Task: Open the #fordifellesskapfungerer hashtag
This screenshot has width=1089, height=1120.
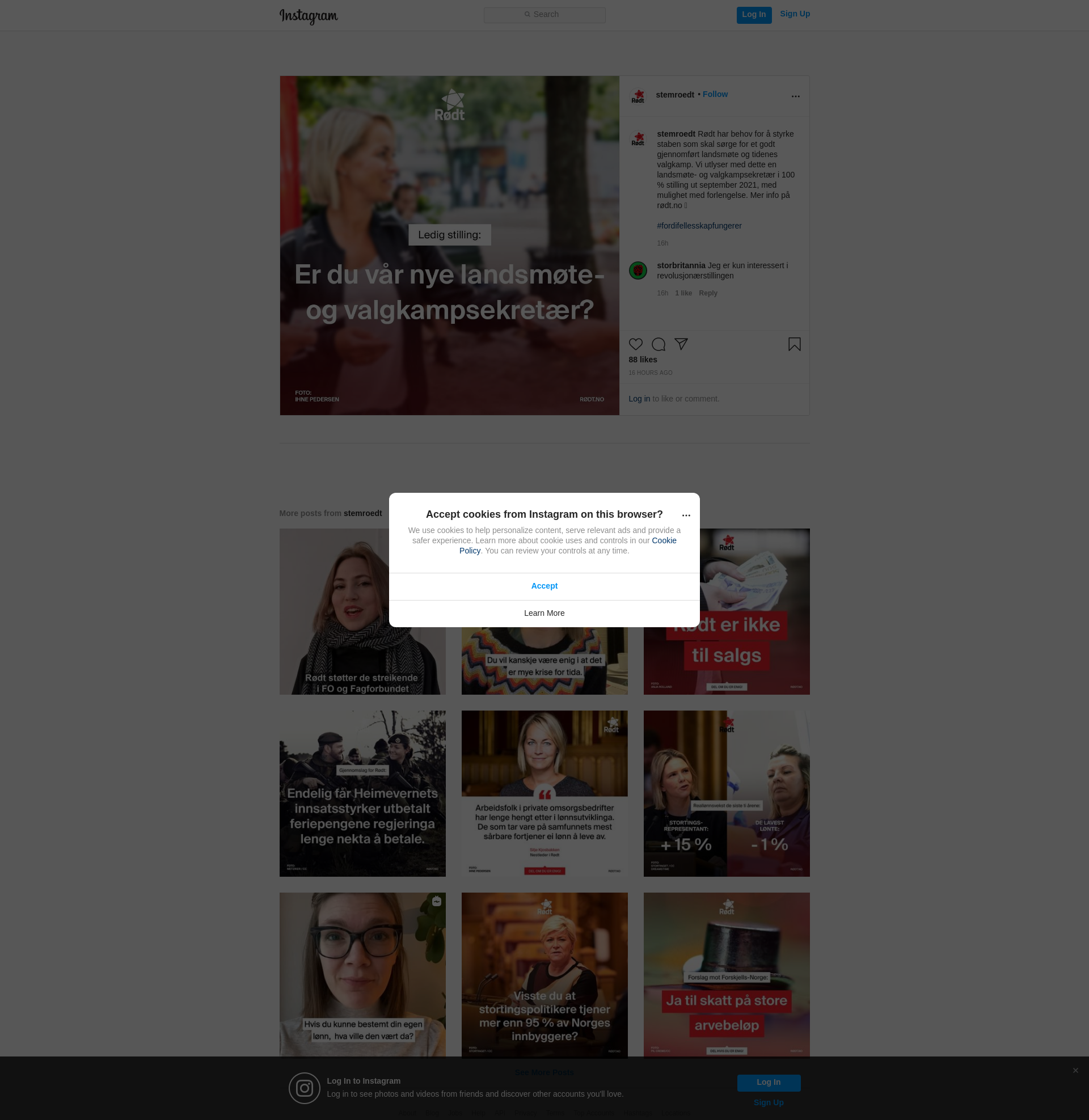Action: pyautogui.click(x=699, y=226)
